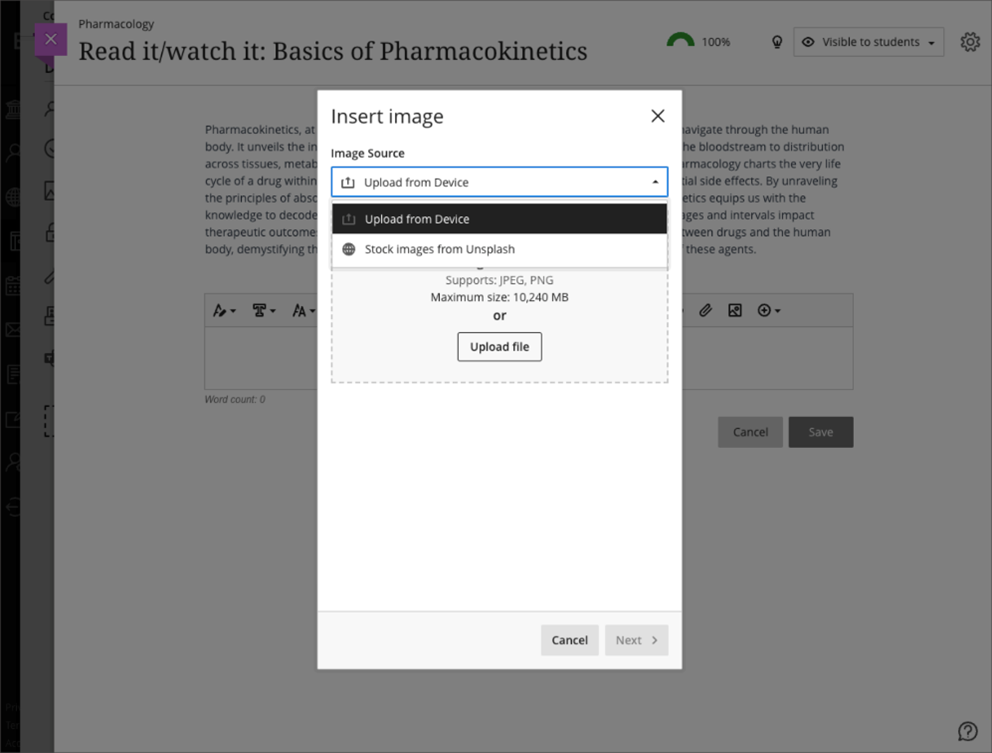Open the help question mark icon
Image resolution: width=992 pixels, height=753 pixels.
pos(967,730)
